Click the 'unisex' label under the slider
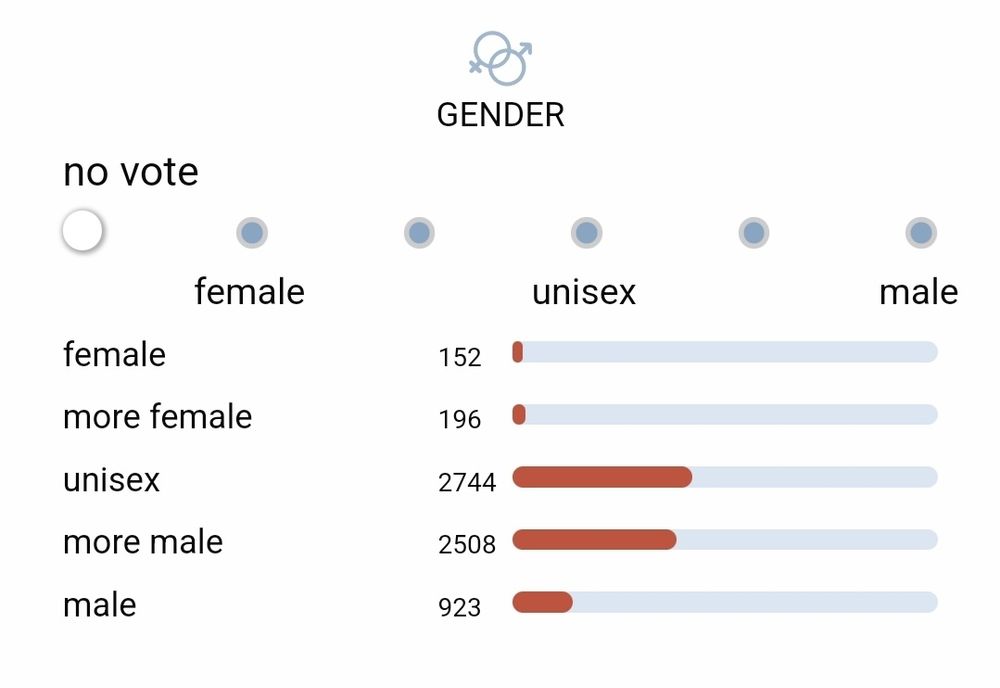 (584, 292)
